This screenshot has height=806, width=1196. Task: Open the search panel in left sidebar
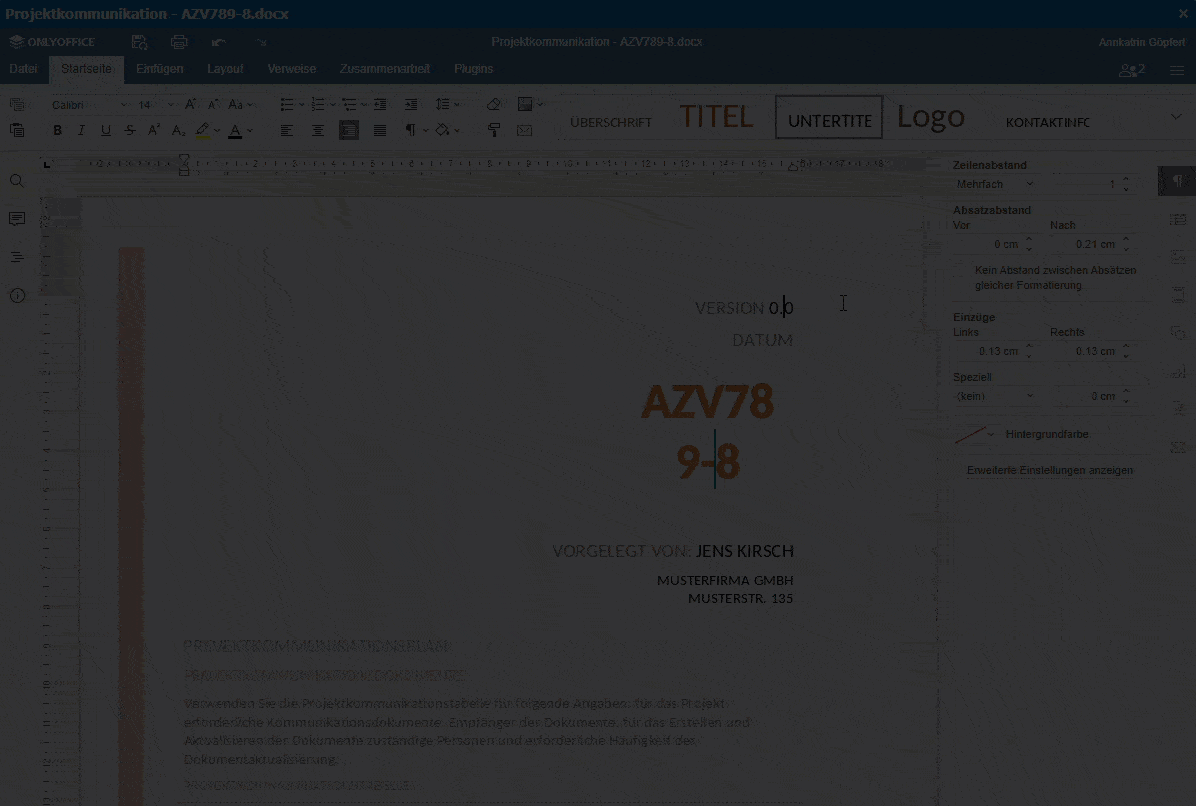pos(17,181)
